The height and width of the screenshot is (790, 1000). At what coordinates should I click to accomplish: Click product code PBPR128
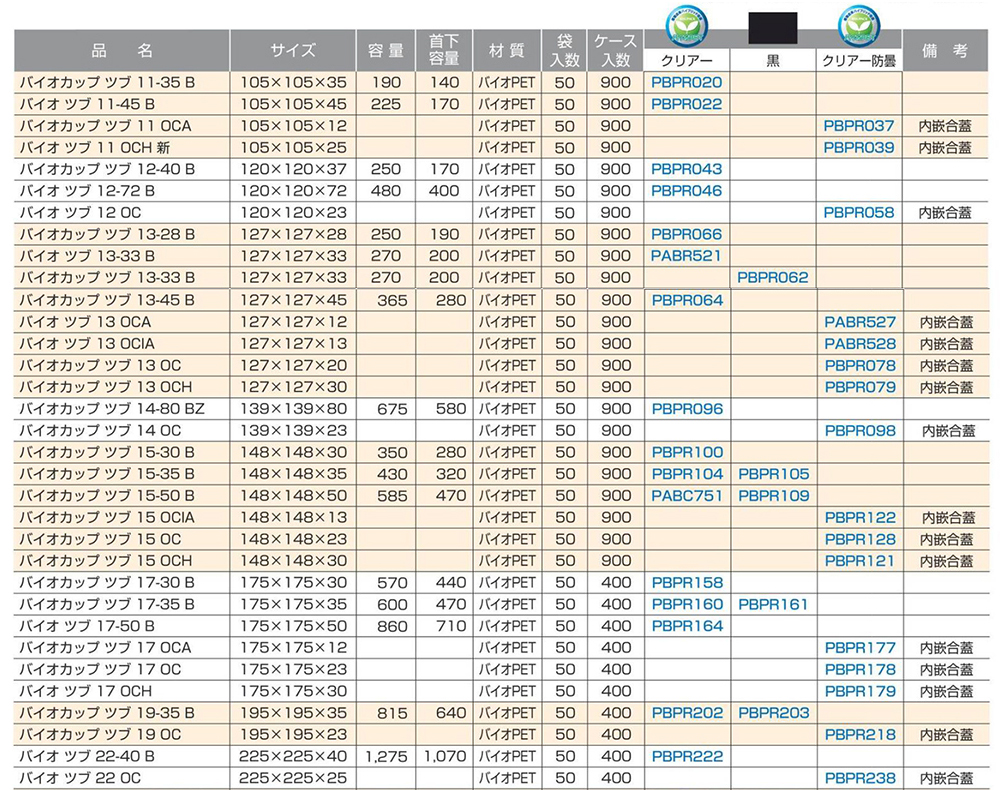coord(860,539)
